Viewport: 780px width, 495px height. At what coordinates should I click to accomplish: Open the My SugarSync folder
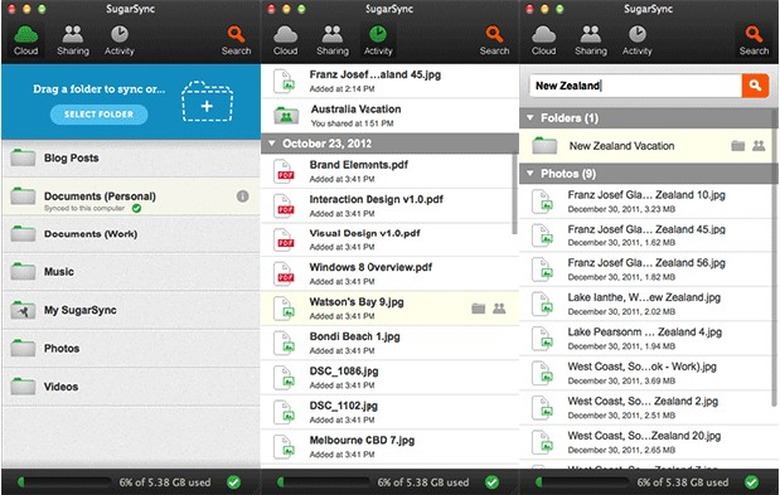[x=131, y=310]
